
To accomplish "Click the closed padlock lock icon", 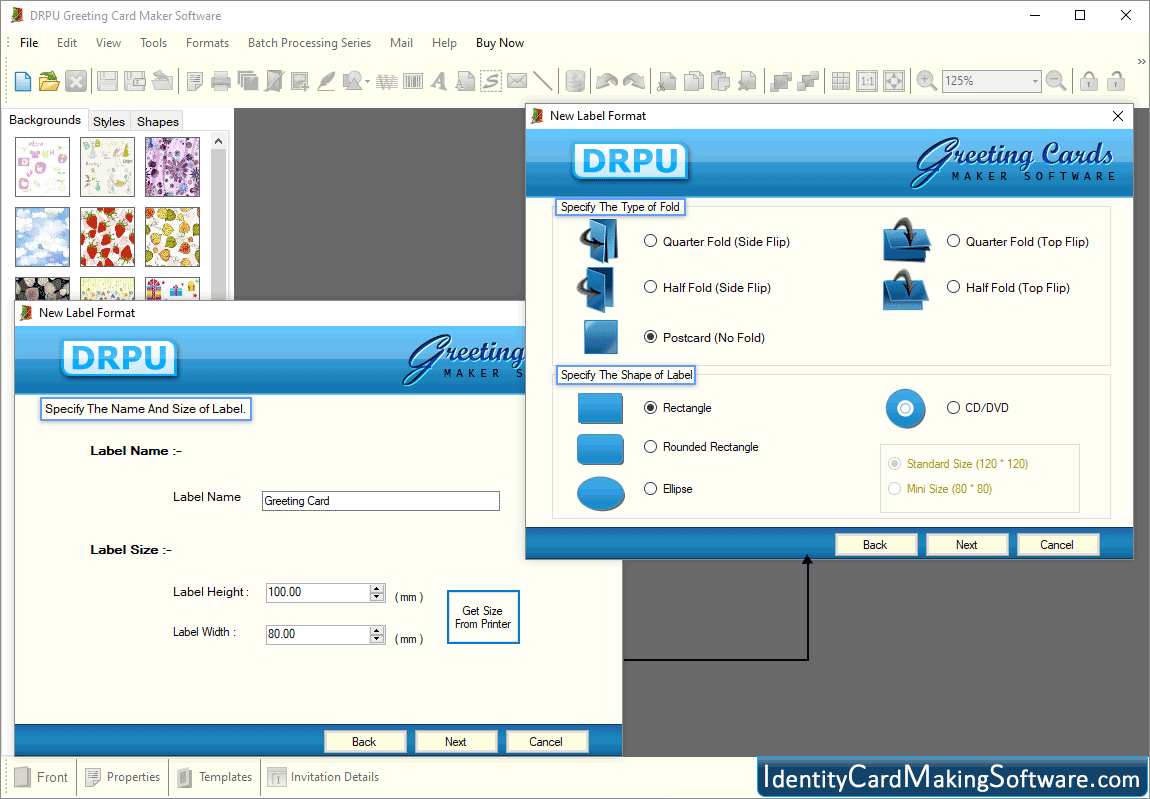I will click(x=1089, y=81).
